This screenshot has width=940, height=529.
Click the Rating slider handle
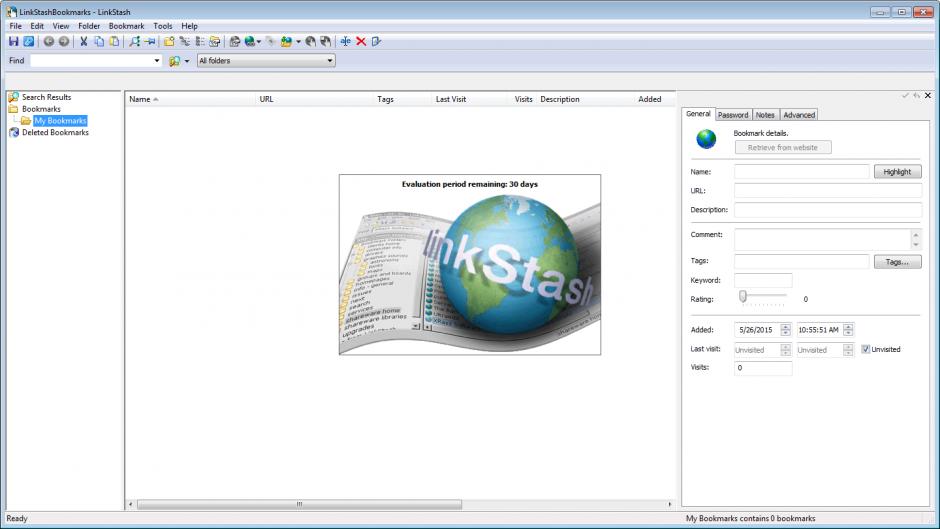pyautogui.click(x=743, y=296)
